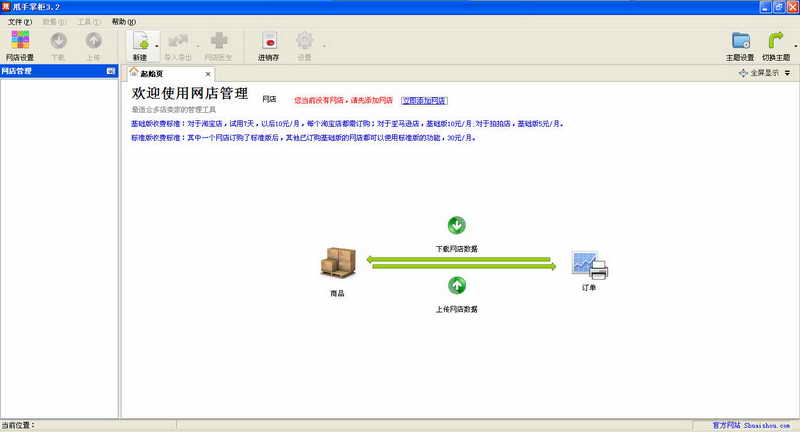The image size is (800, 432).
Task: Click the greyed 下载 download toolbar icon
Action: 58,40
